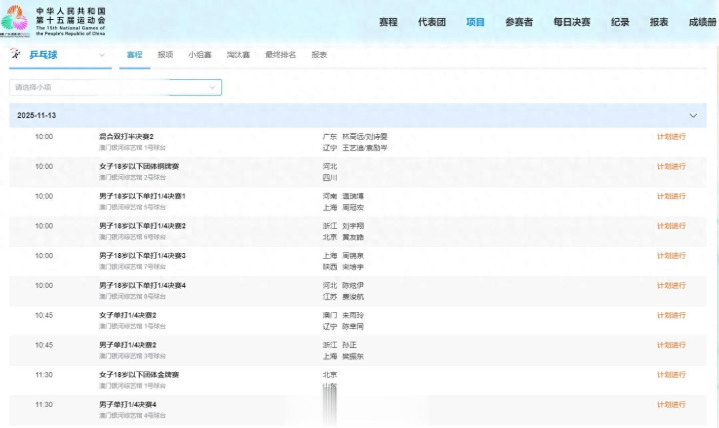Viewport: 719px width, 428px height.
Task: Open the 报表 sub-tab under 乒乓球
Action: (319, 55)
